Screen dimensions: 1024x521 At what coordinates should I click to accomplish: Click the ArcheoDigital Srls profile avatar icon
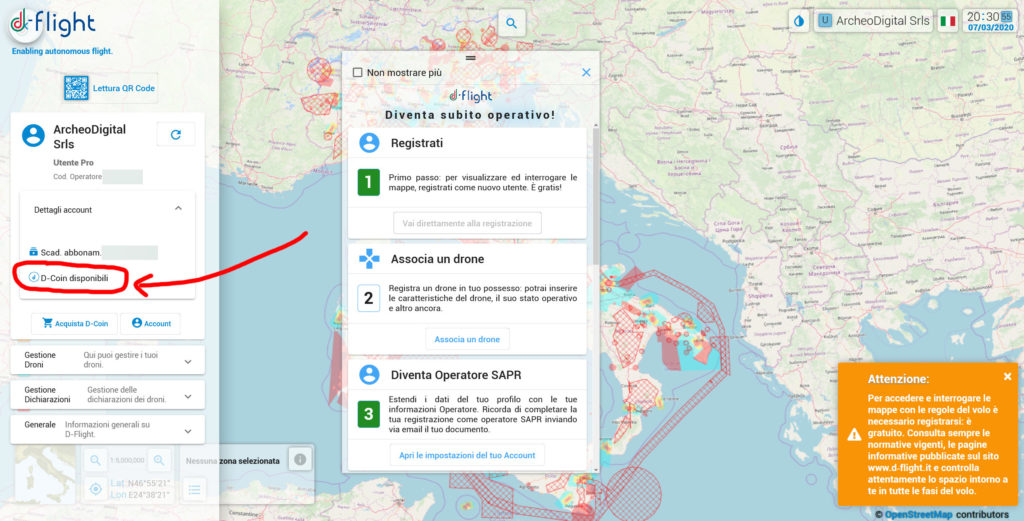33,135
